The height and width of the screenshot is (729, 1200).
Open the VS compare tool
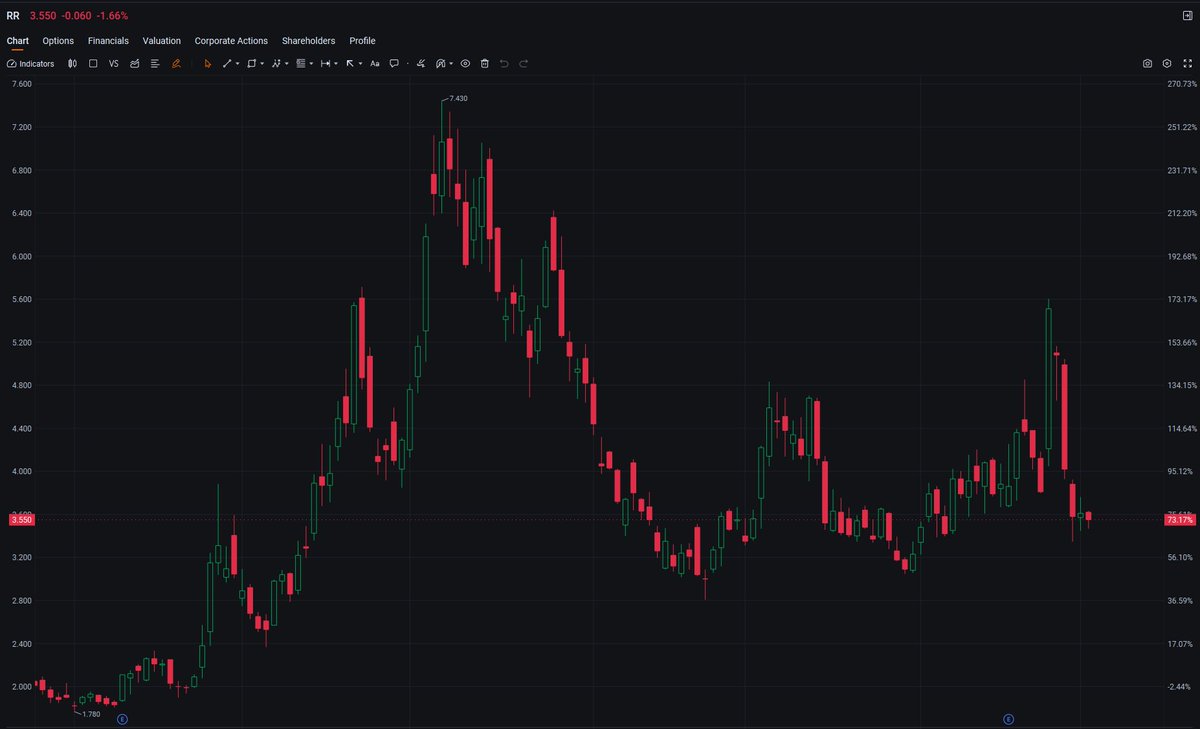(x=113, y=63)
